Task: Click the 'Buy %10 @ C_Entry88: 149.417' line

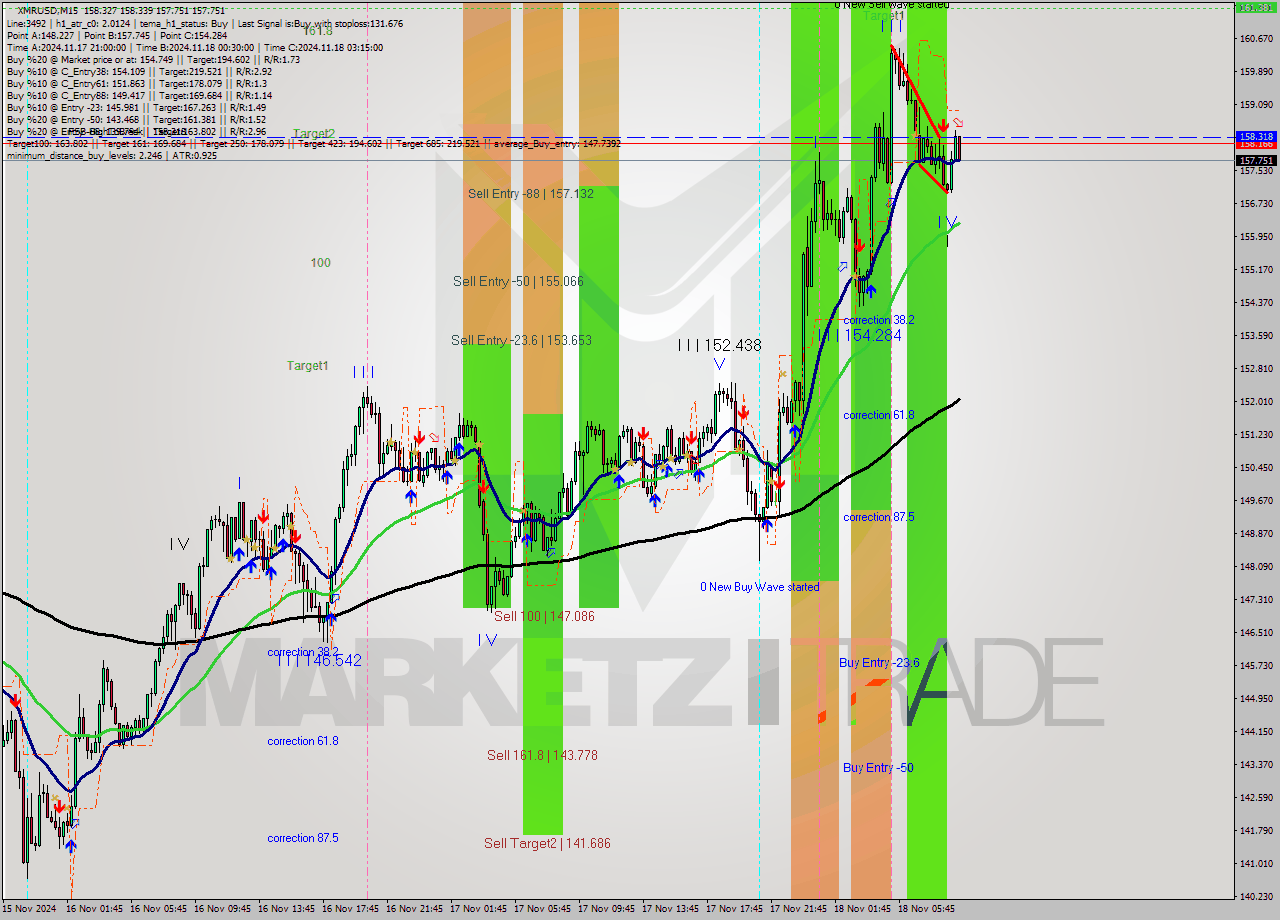Action: pyautogui.click(x=139, y=95)
